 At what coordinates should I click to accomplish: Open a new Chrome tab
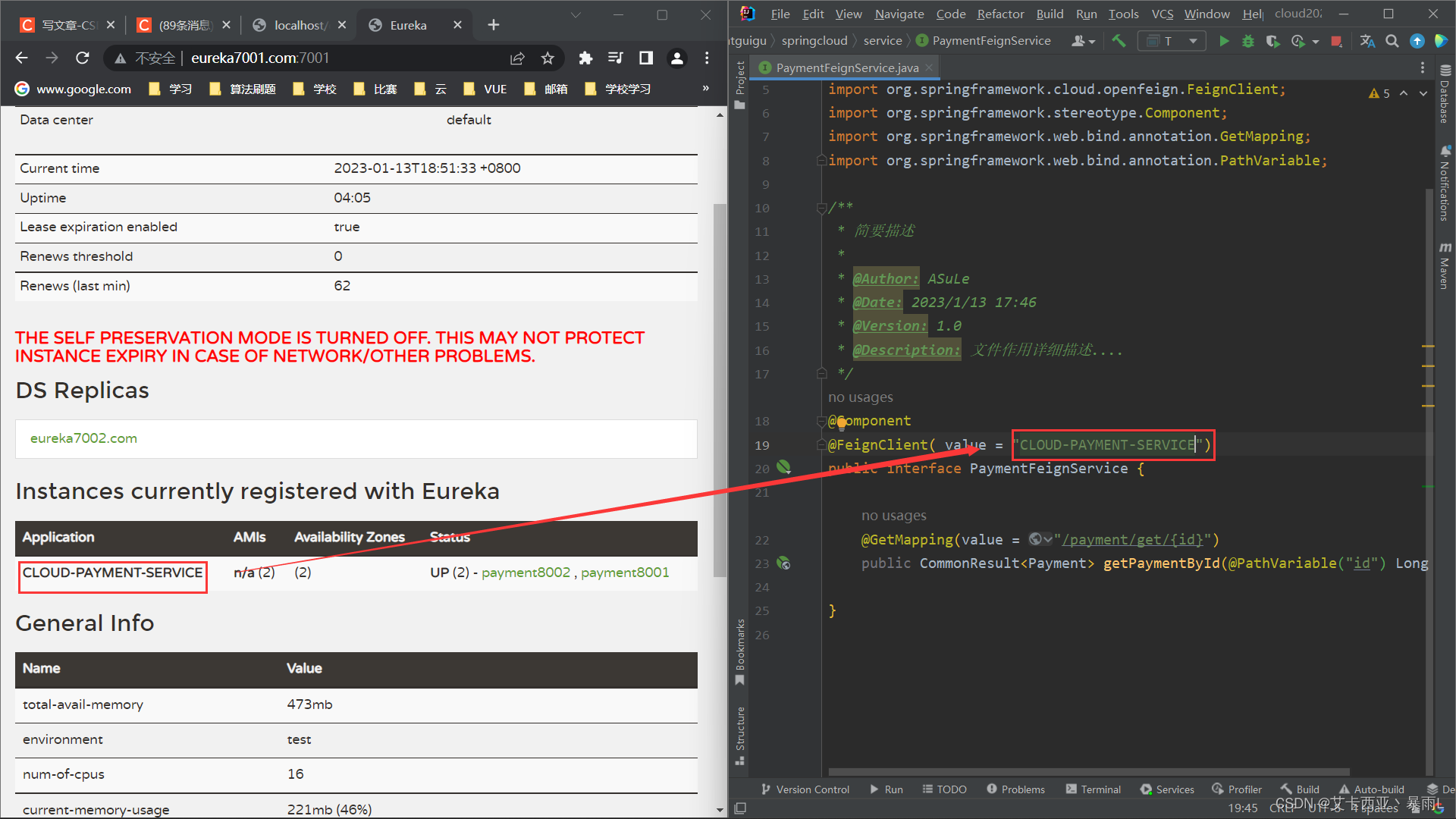click(494, 25)
